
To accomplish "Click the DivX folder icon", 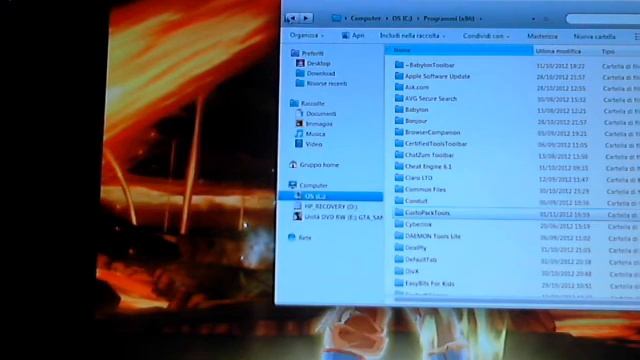I will click(399, 271).
